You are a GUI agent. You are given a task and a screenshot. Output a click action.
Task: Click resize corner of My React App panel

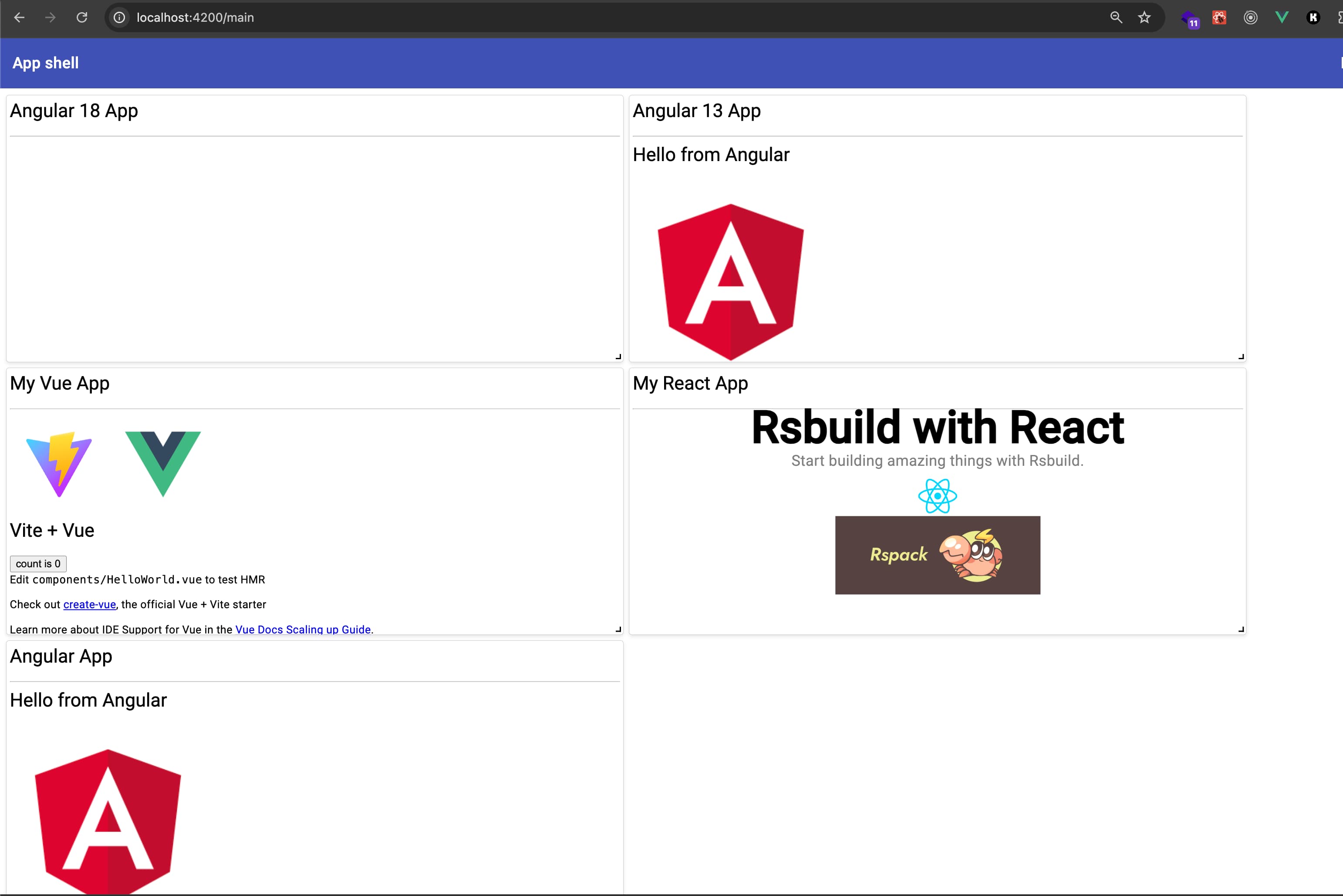pos(1241,629)
